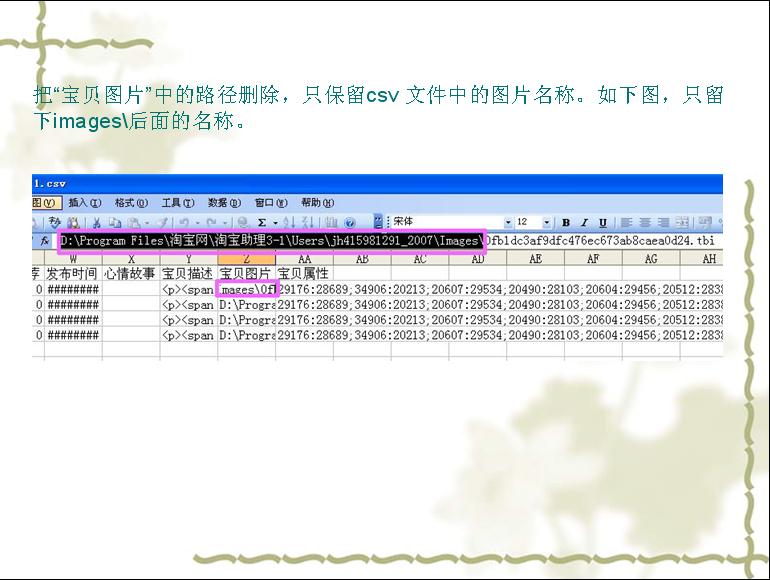Click the blue Help question icon
The image size is (770, 580).
coord(350,223)
